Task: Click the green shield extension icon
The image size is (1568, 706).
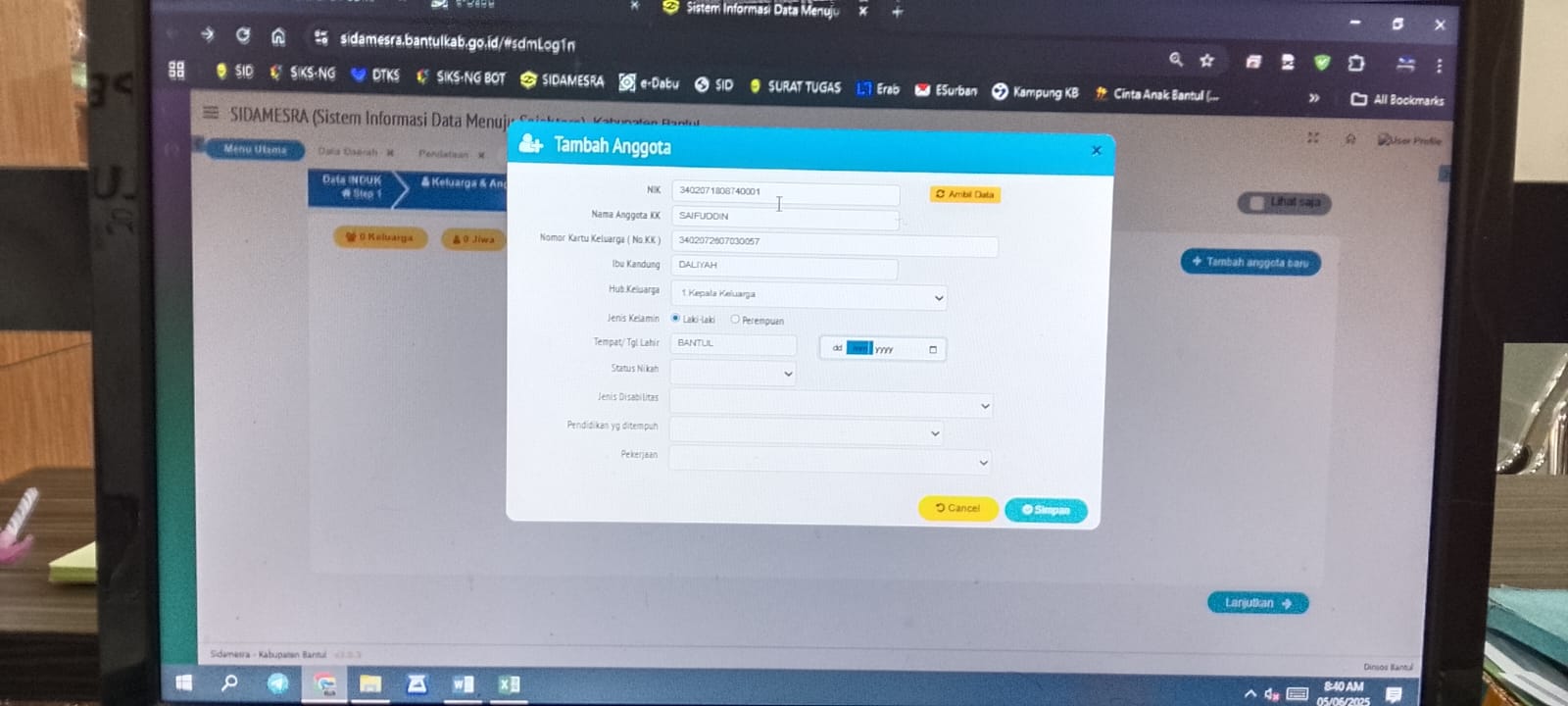Action: coord(1322,62)
